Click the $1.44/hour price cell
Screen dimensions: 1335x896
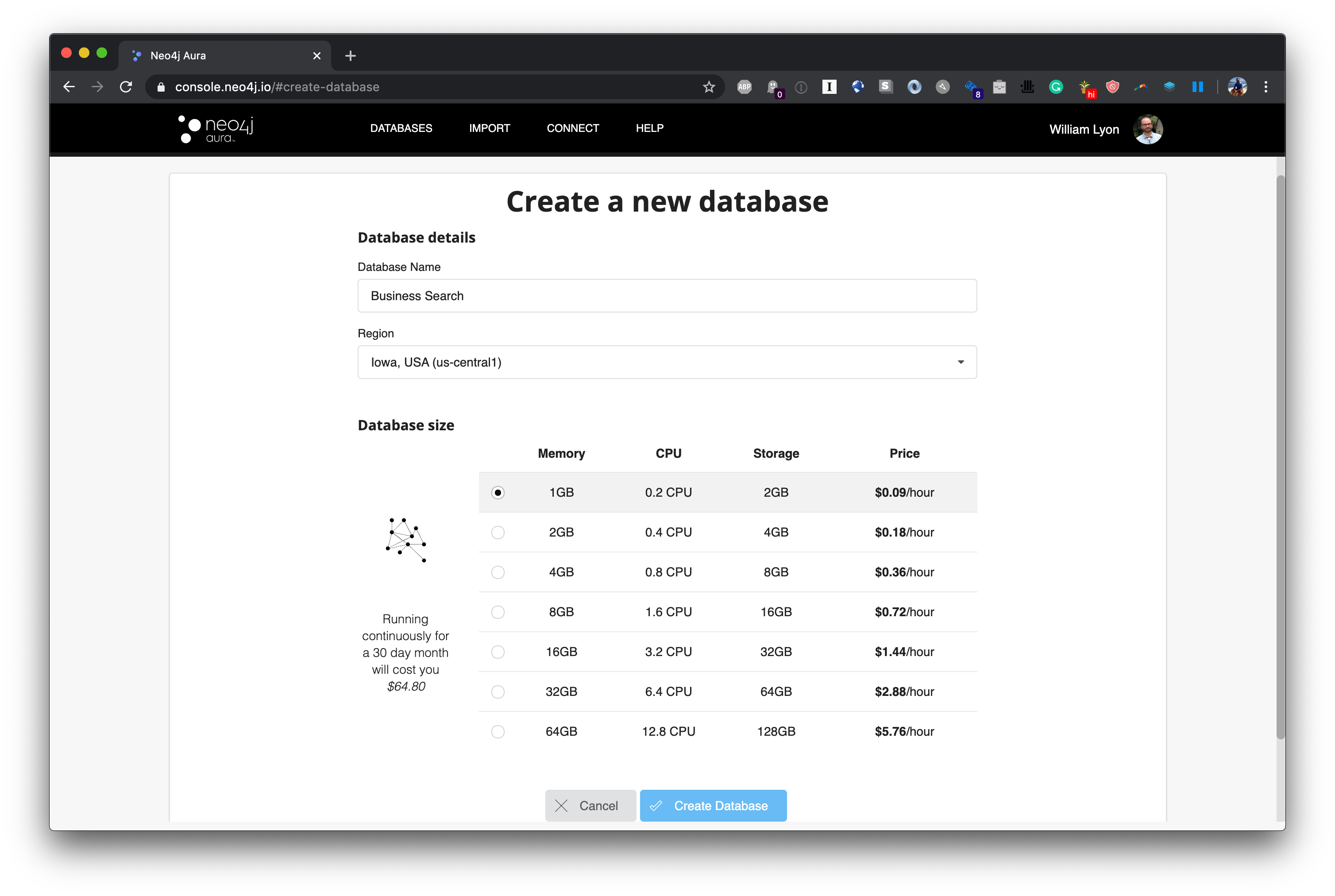coord(904,653)
